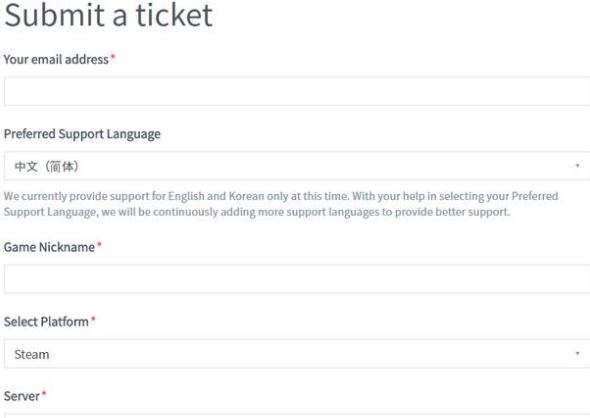This screenshot has width=590, height=418.
Task: Click the Select Platform label
Action: (x=46, y=322)
